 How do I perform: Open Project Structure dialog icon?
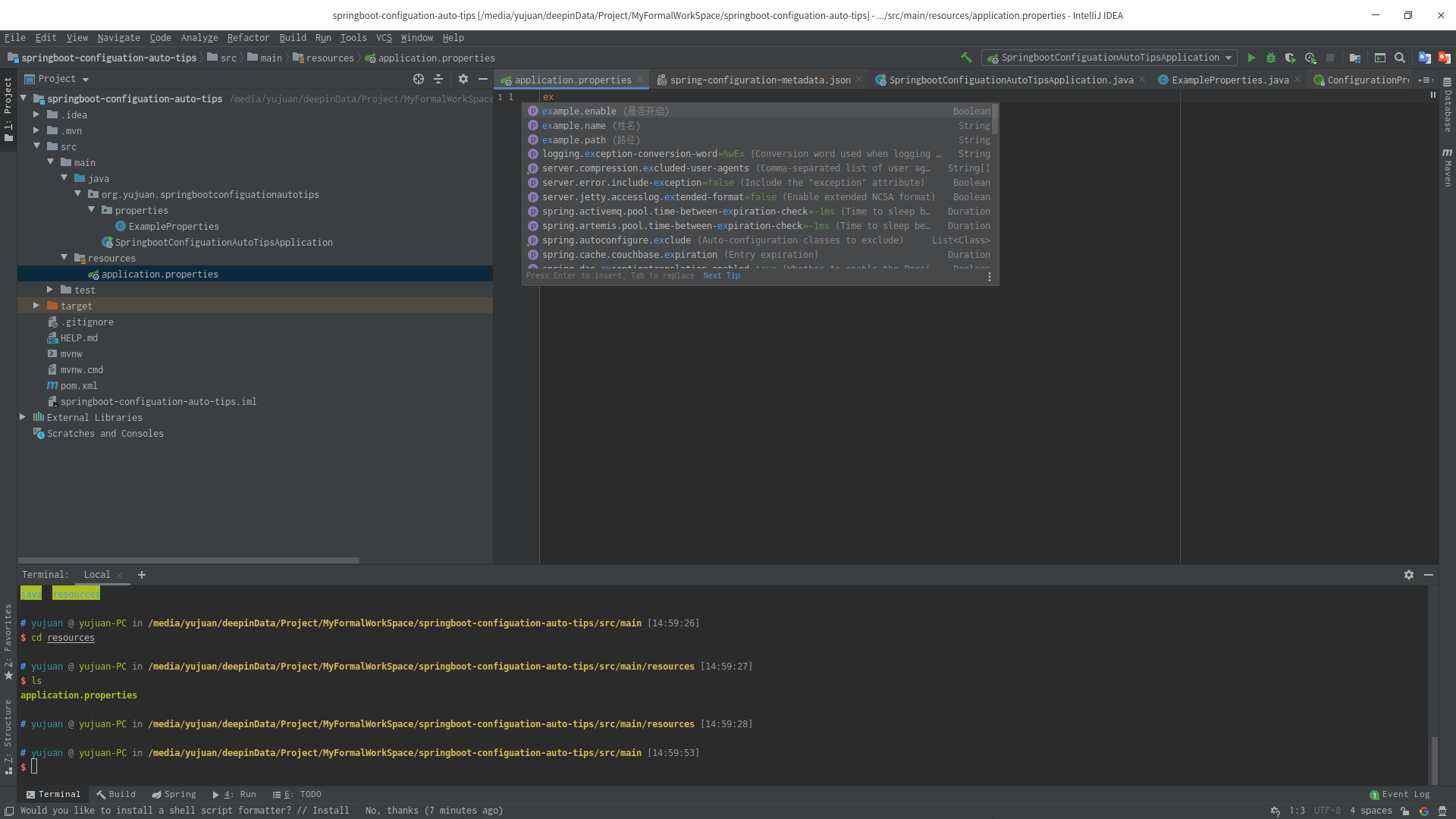[1355, 58]
